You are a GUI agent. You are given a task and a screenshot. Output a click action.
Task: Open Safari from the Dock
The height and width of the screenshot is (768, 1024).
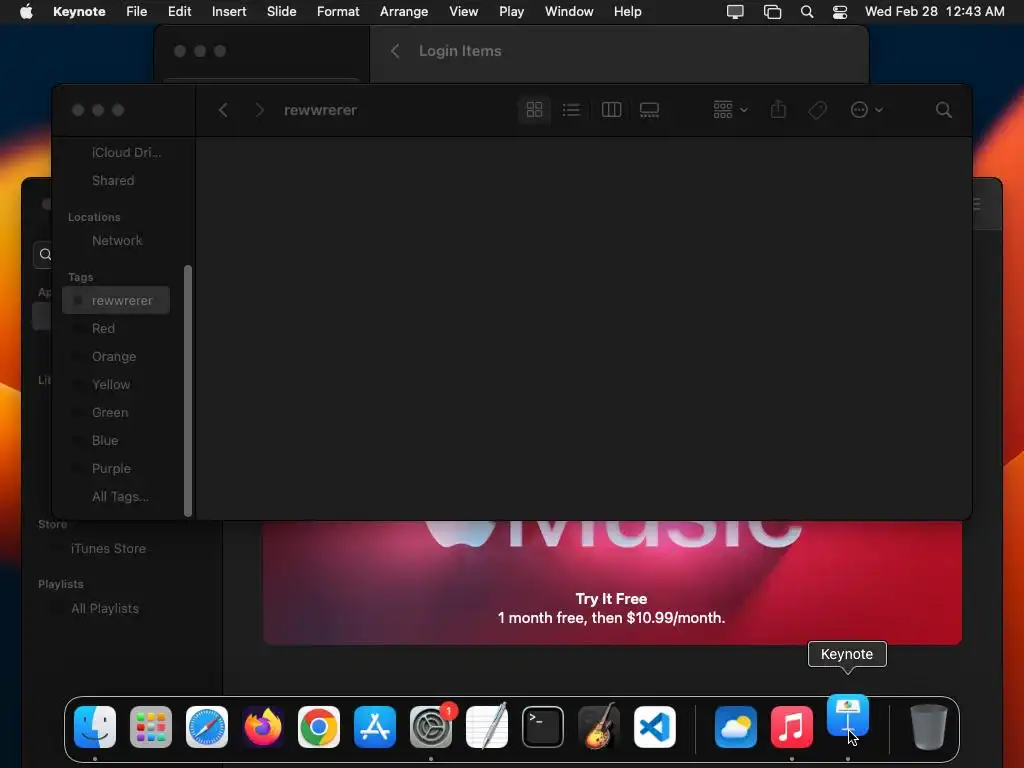point(207,727)
